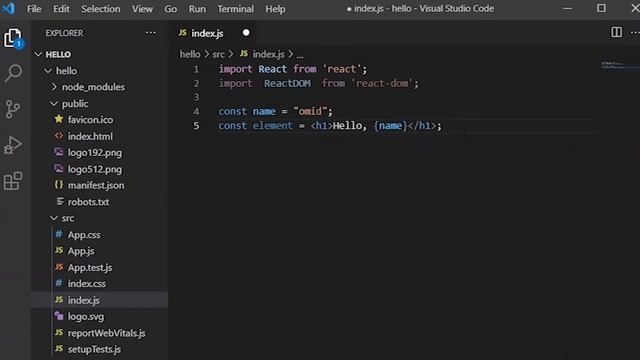Screen dimensions: 640x360
Task: Click the image icon of logo192.png
Action: [59, 152]
